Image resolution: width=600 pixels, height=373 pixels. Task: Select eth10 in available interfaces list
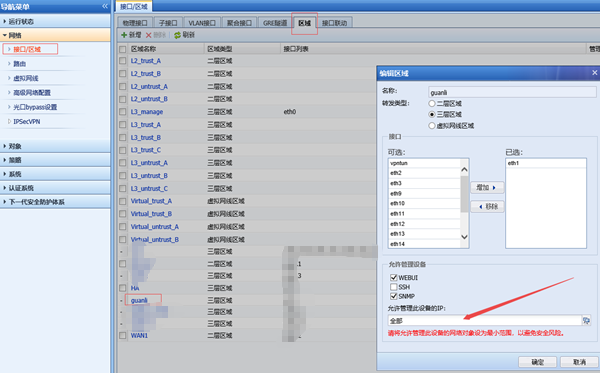[424, 203]
